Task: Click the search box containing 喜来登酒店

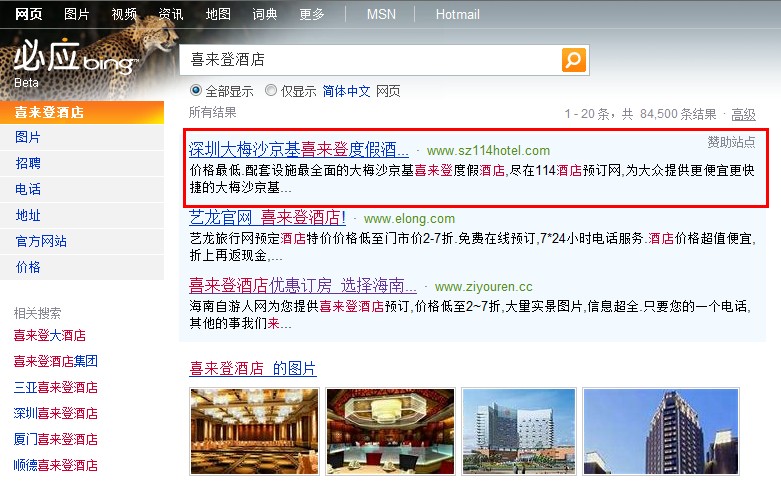Action: [370, 60]
